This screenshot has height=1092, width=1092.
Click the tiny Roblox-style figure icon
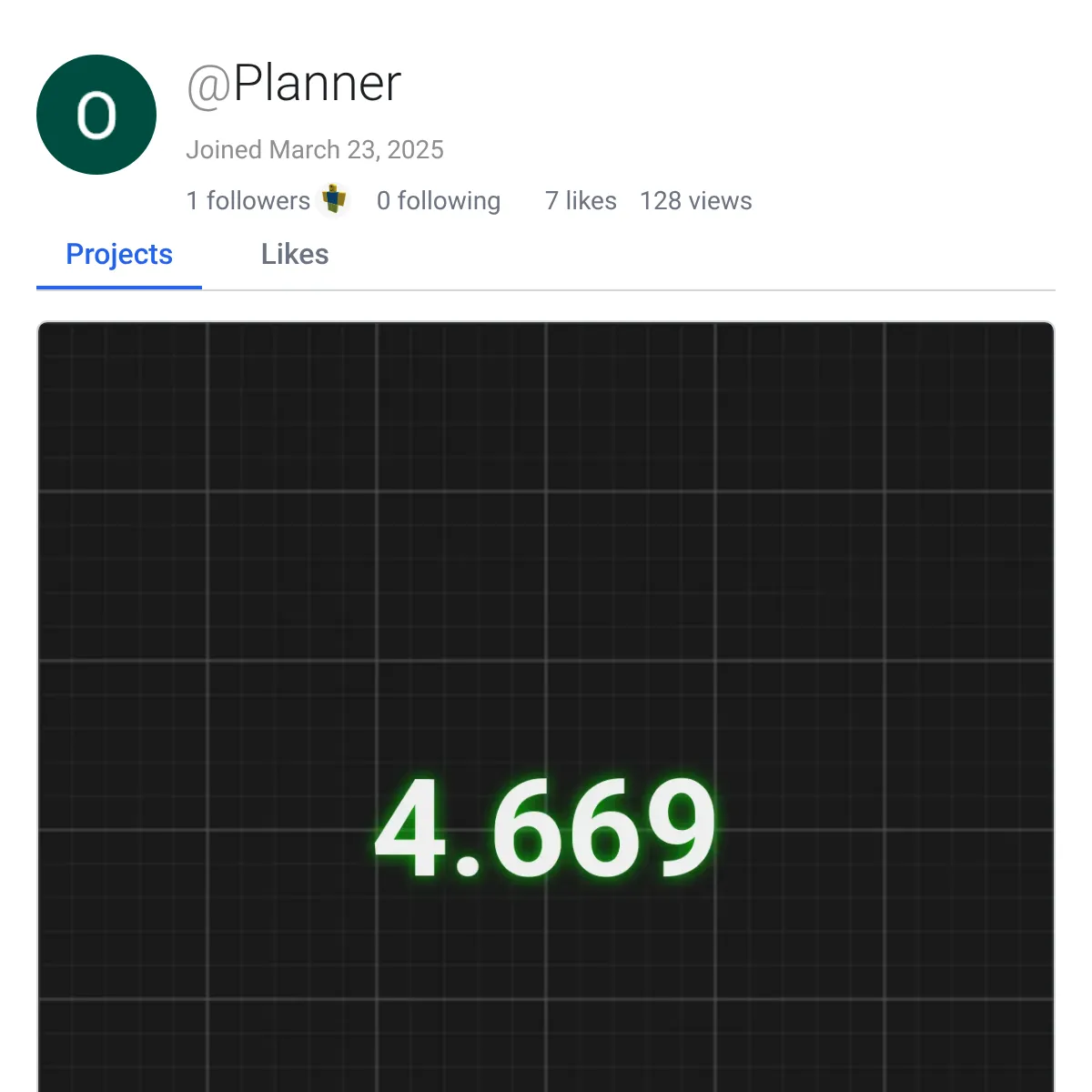click(336, 200)
